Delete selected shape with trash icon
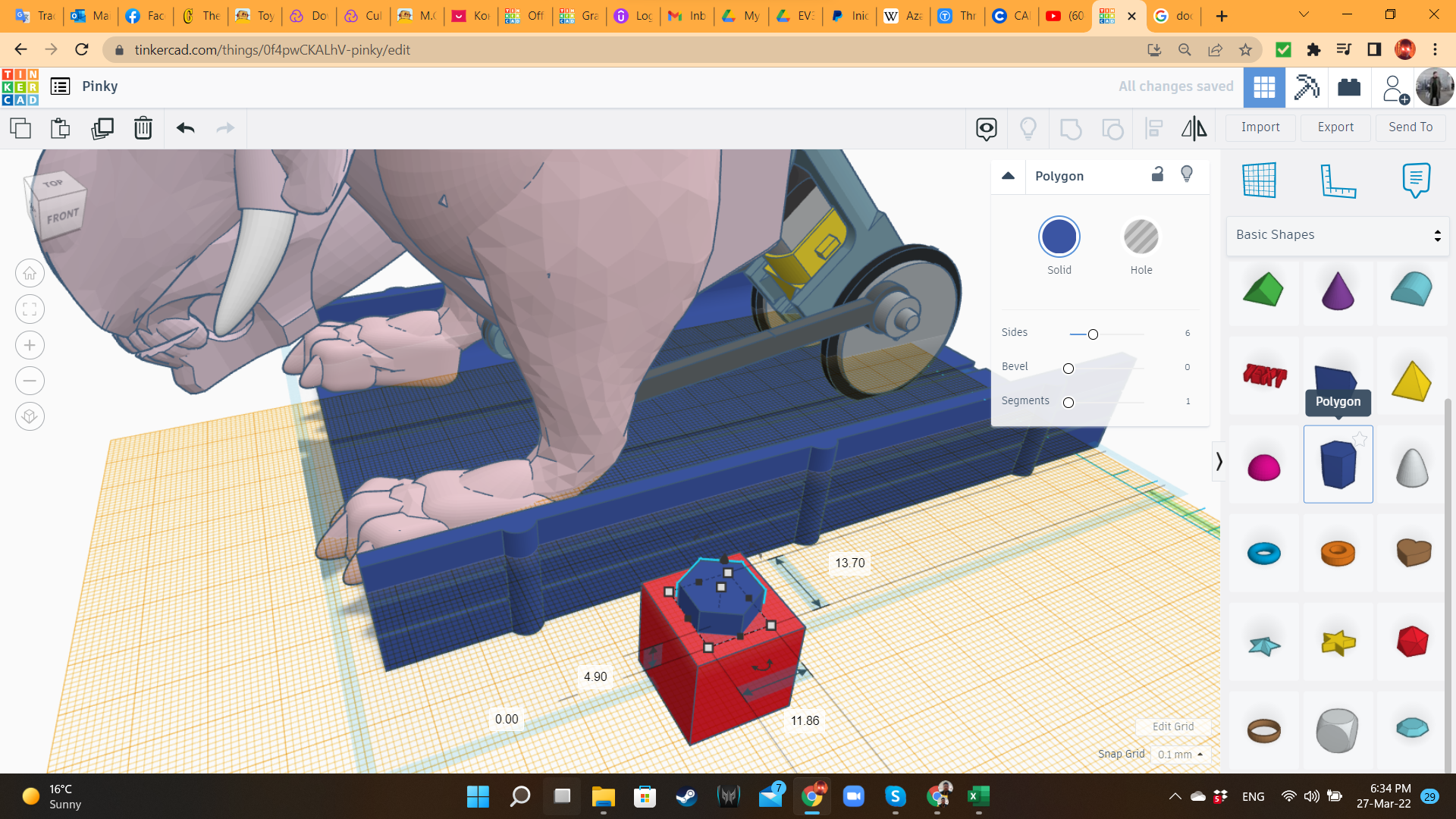Image resolution: width=1456 pixels, height=819 pixels. (143, 128)
